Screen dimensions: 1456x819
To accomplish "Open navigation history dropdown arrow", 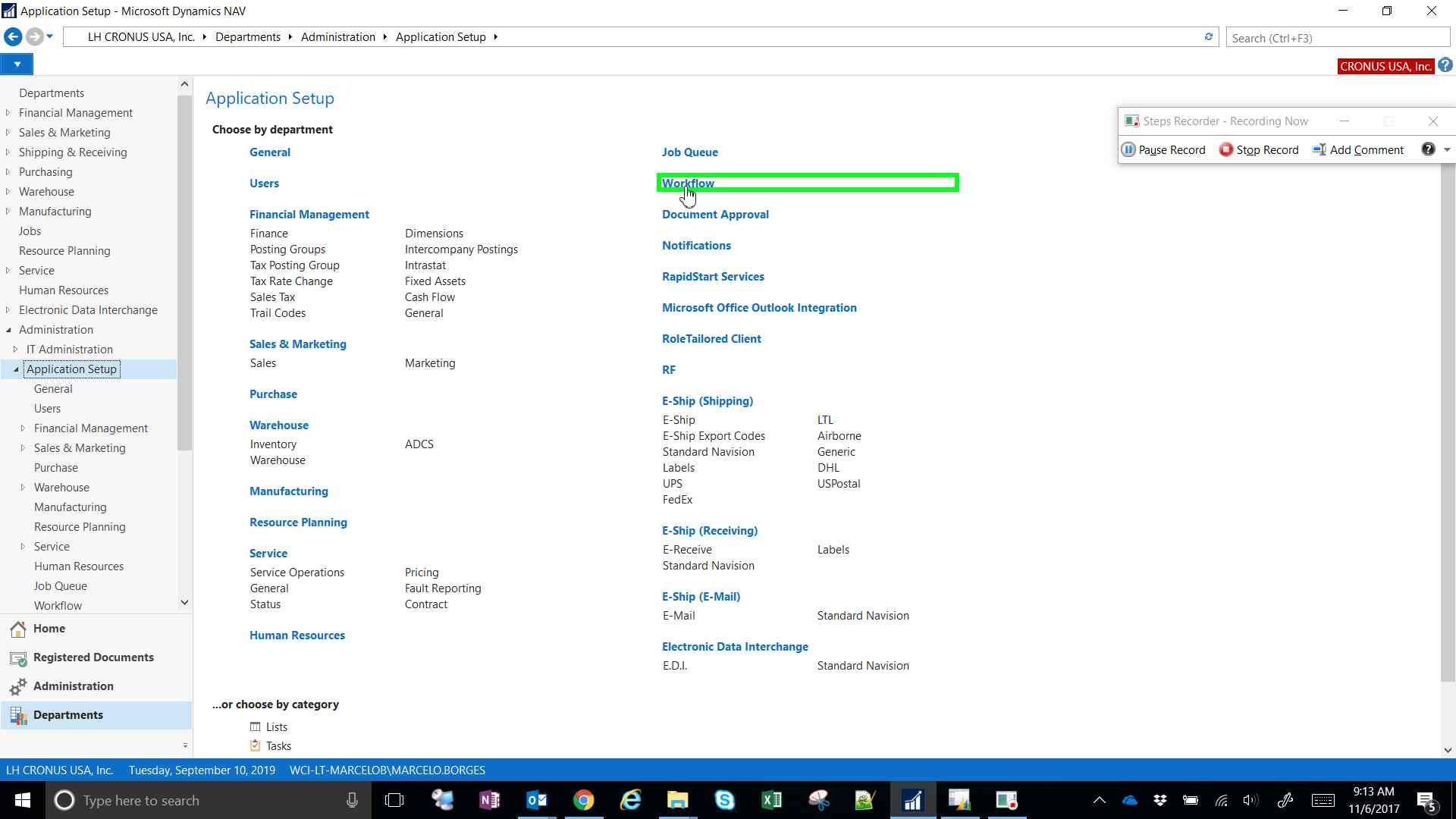I will (x=50, y=36).
